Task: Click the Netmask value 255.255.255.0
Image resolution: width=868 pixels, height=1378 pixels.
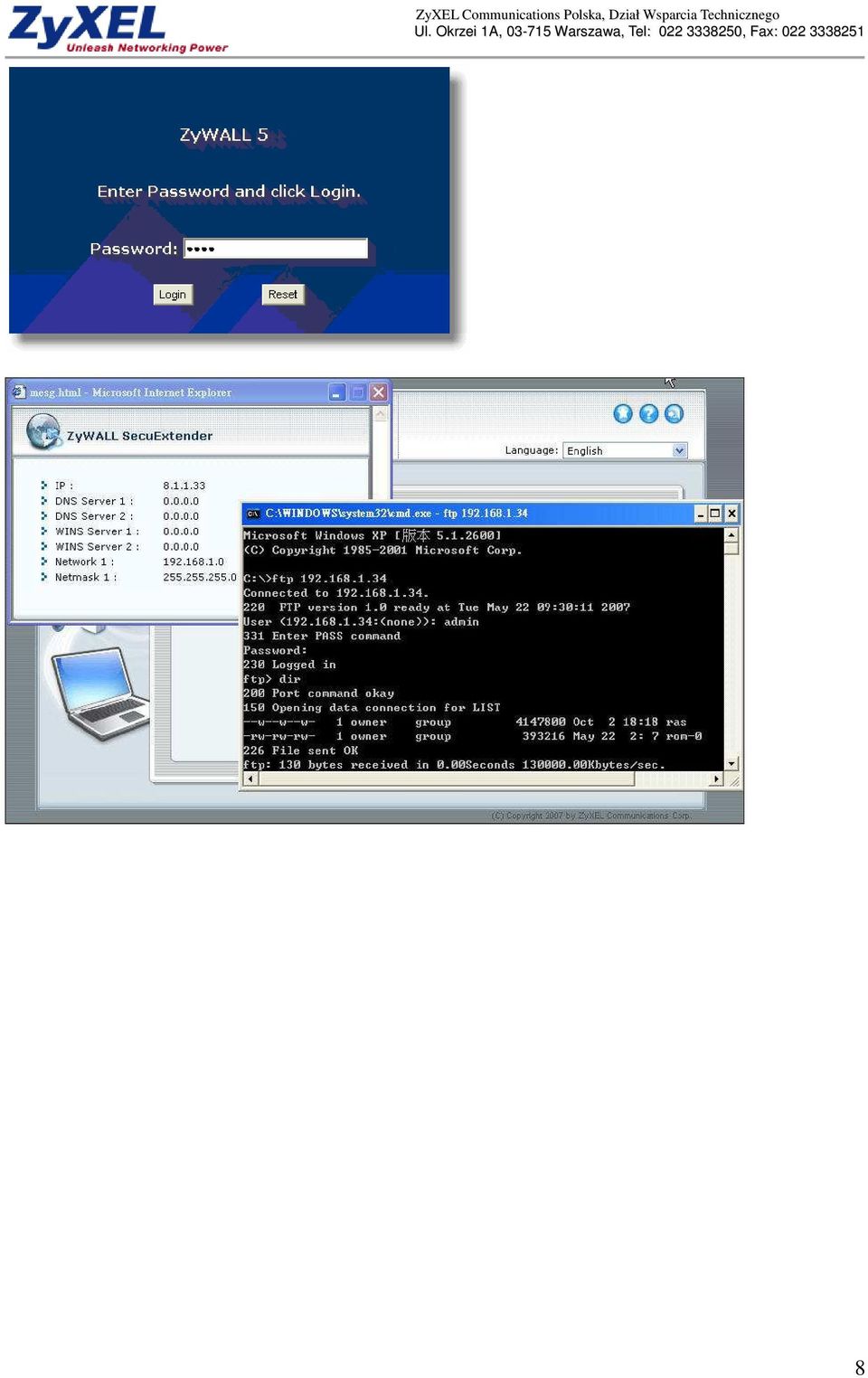Action: [199, 577]
